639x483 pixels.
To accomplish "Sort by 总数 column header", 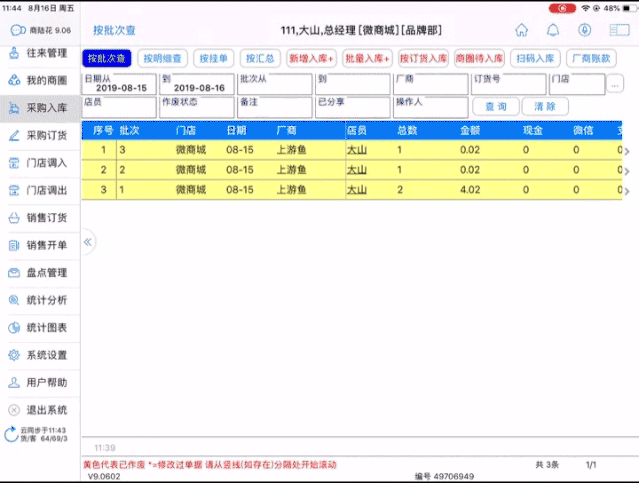I will (407, 130).
